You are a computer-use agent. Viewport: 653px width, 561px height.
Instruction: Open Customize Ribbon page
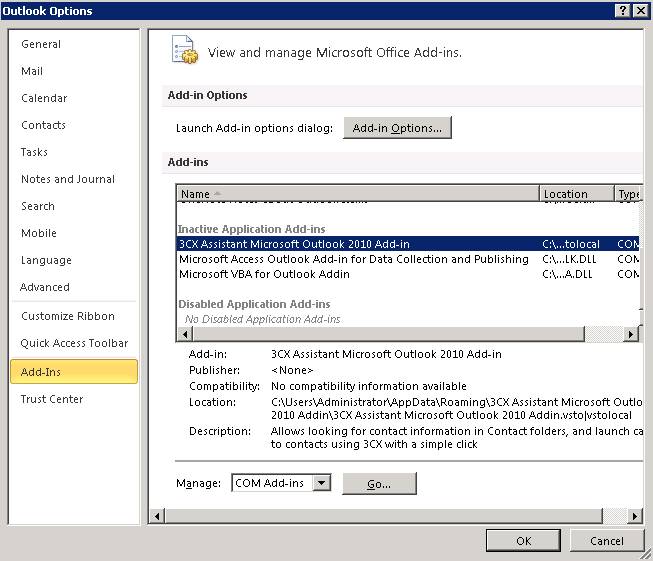coord(68,316)
